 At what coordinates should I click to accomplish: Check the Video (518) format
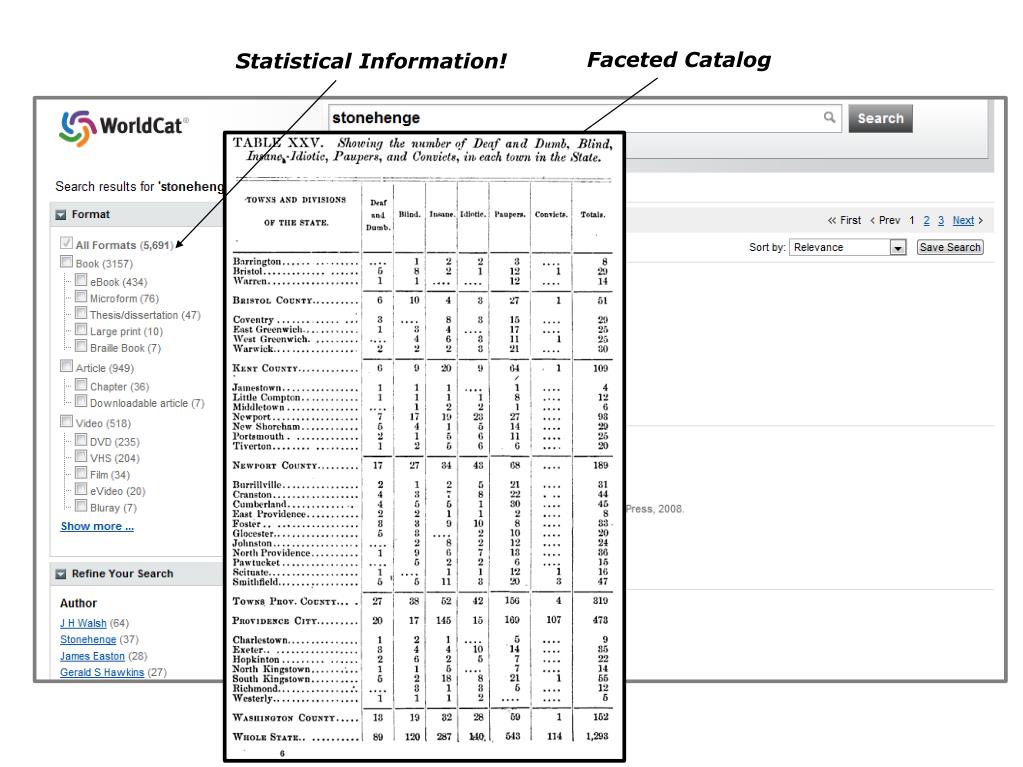pyautogui.click(x=66, y=421)
